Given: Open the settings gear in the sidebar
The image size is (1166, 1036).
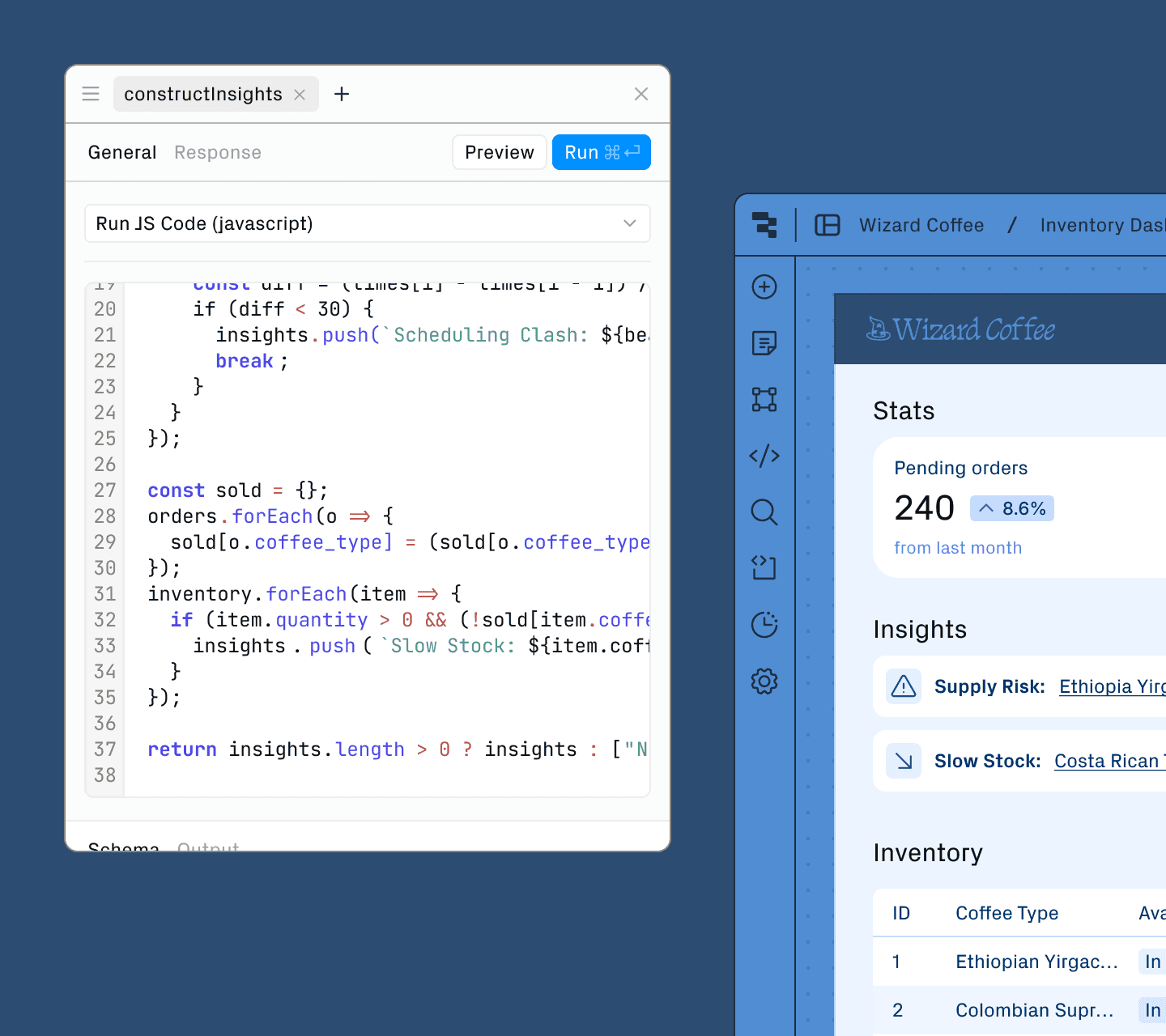Looking at the screenshot, I should [x=764, y=681].
